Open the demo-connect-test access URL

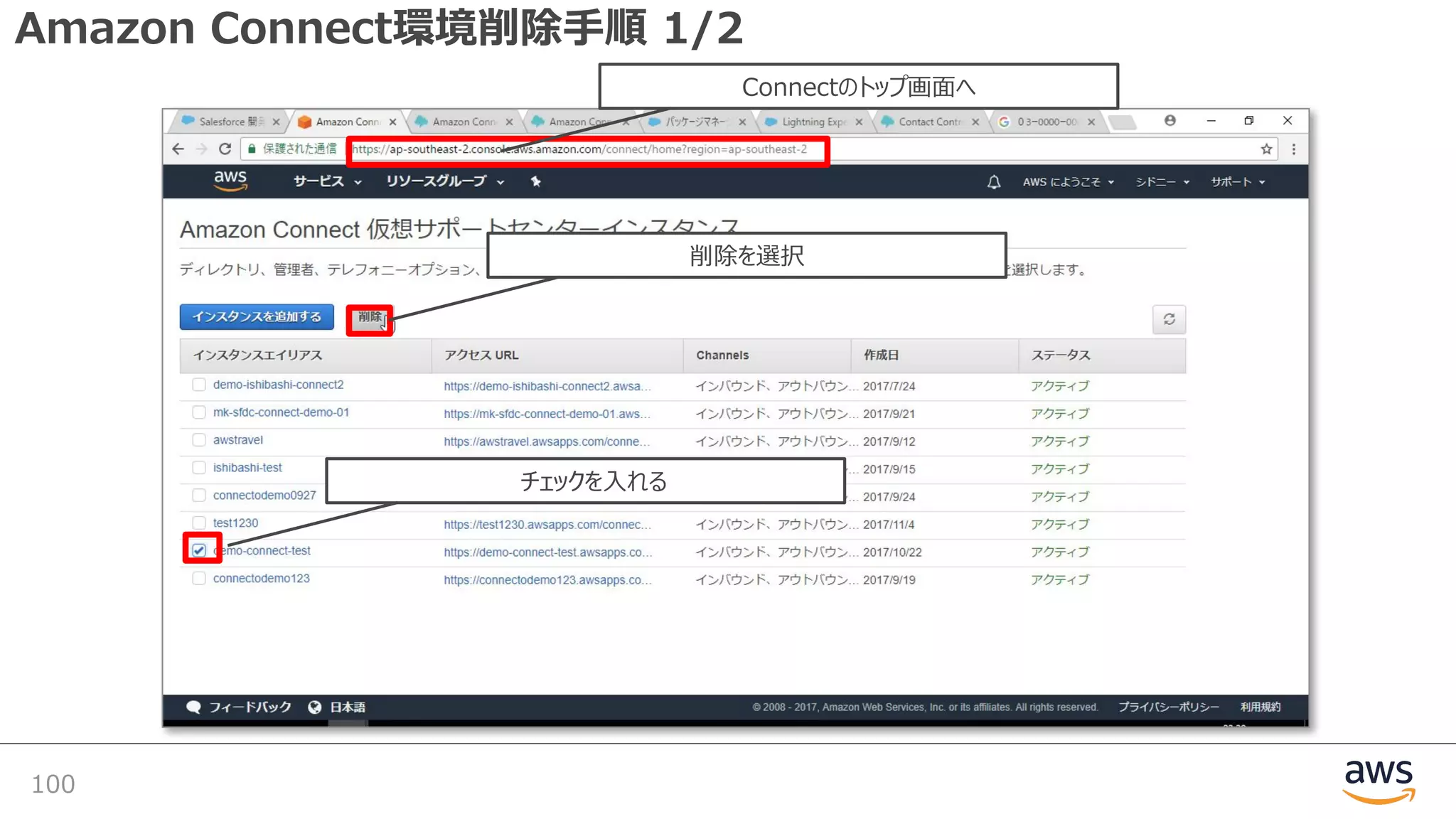click(547, 552)
